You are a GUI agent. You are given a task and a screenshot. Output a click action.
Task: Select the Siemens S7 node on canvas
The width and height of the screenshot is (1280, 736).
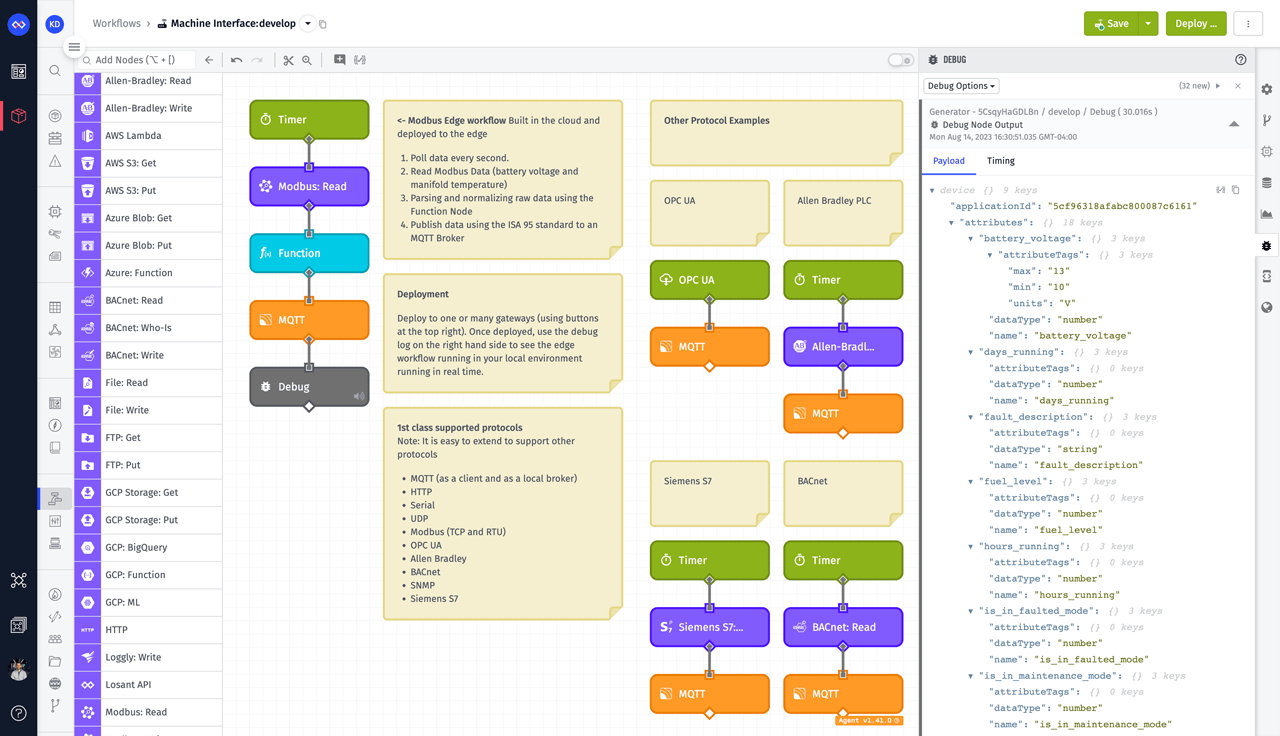(710, 627)
